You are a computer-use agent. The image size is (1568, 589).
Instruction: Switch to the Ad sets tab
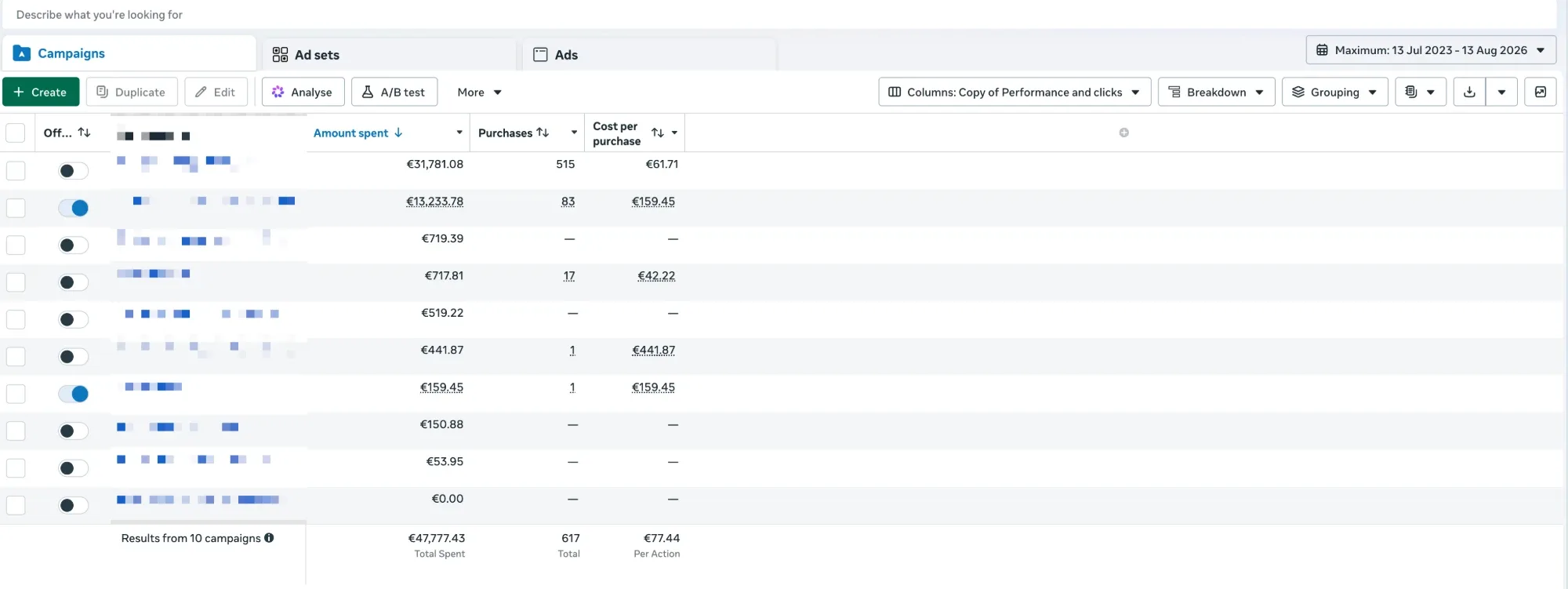389,55
